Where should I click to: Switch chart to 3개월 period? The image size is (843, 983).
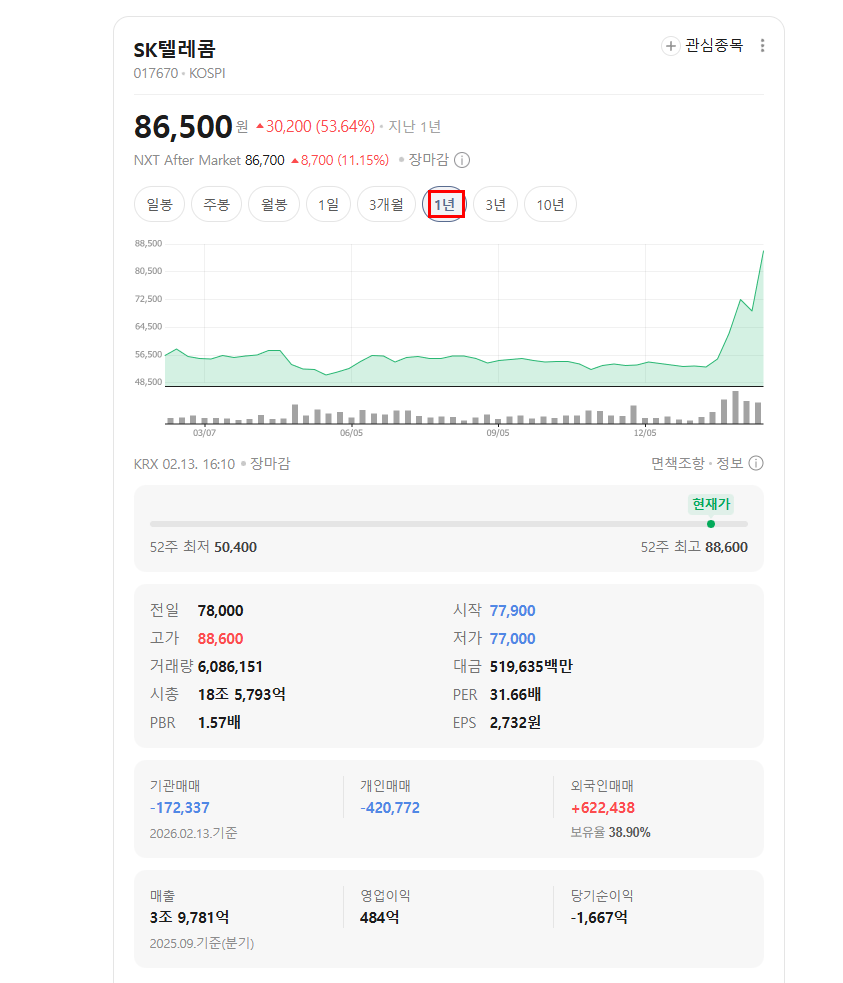pyautogui.click(x=386, y=204)
